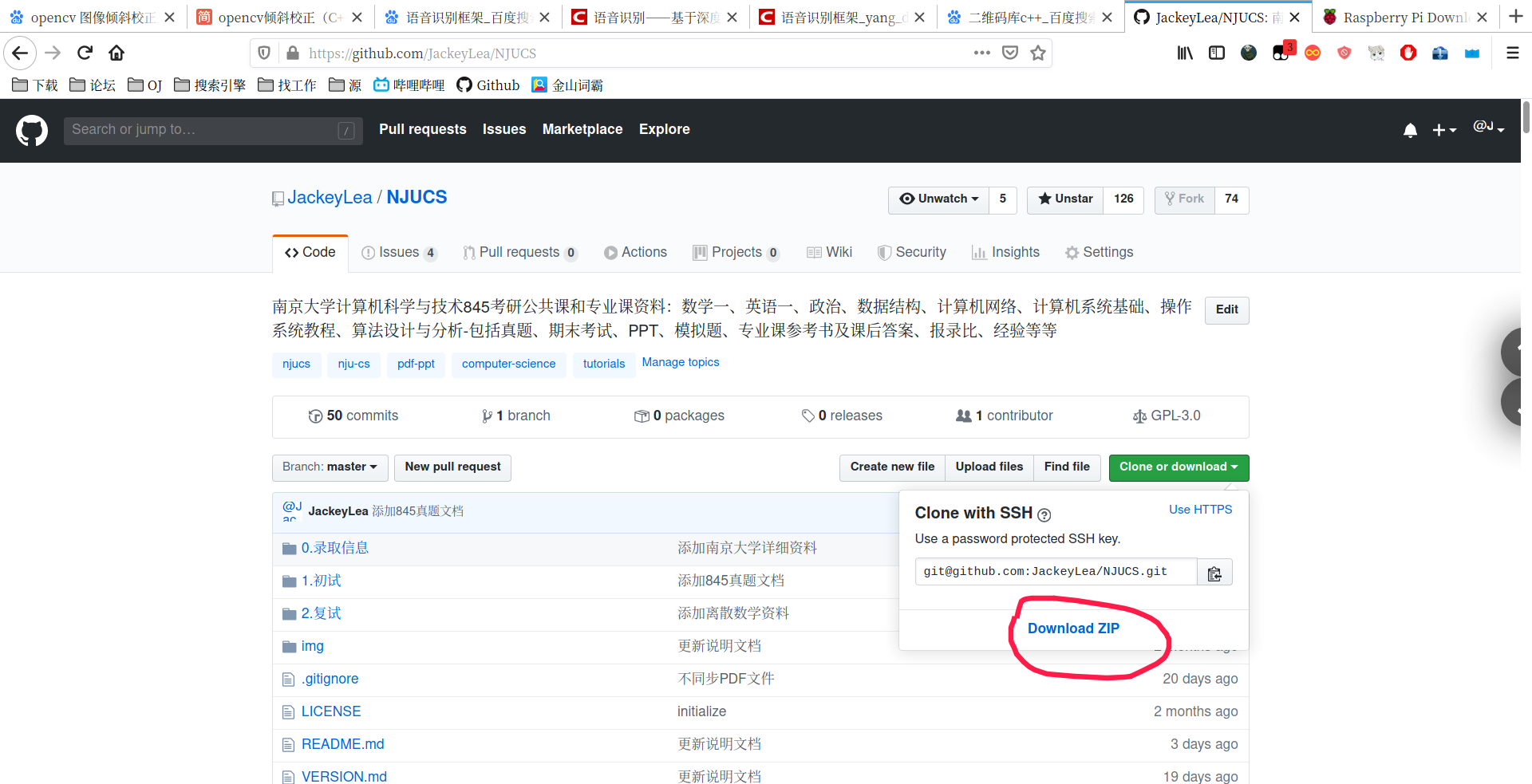View 1 branch link
This screenshot has height=784, width=1532.
(x=516, y=416)
